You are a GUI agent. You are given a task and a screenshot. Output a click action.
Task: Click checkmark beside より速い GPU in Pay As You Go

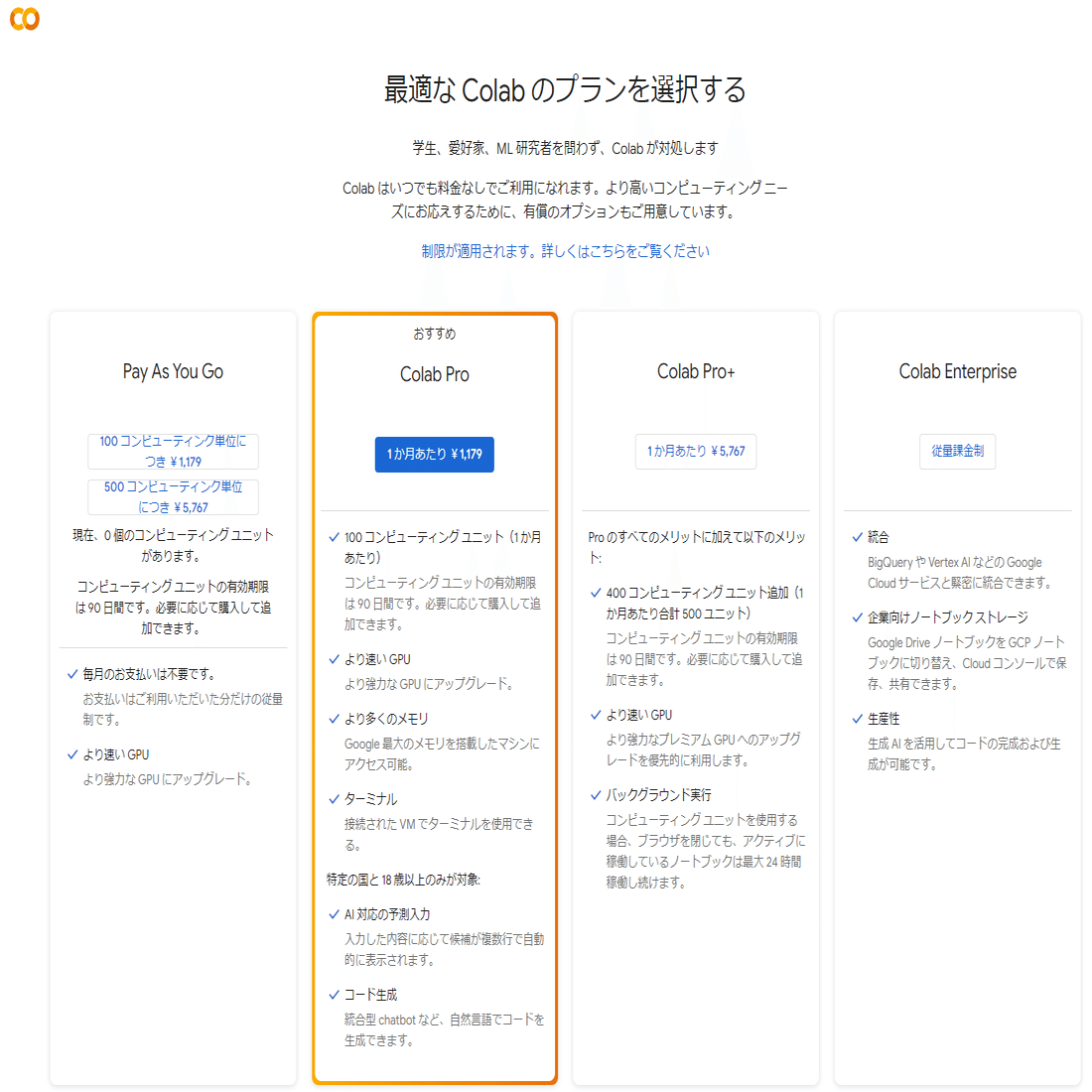click(x=72, y=754)
